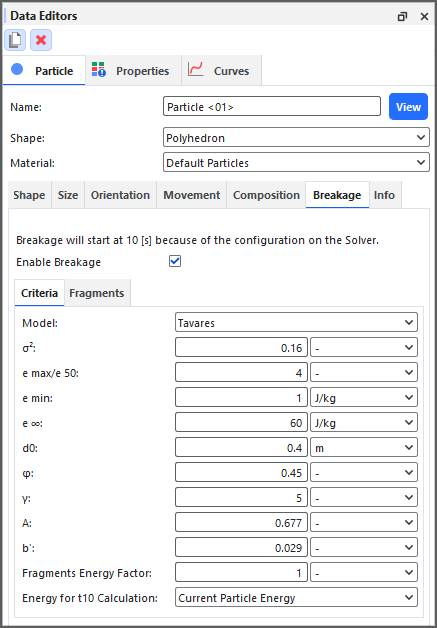Select the Info sub-tab

click(x=385, y=195)
